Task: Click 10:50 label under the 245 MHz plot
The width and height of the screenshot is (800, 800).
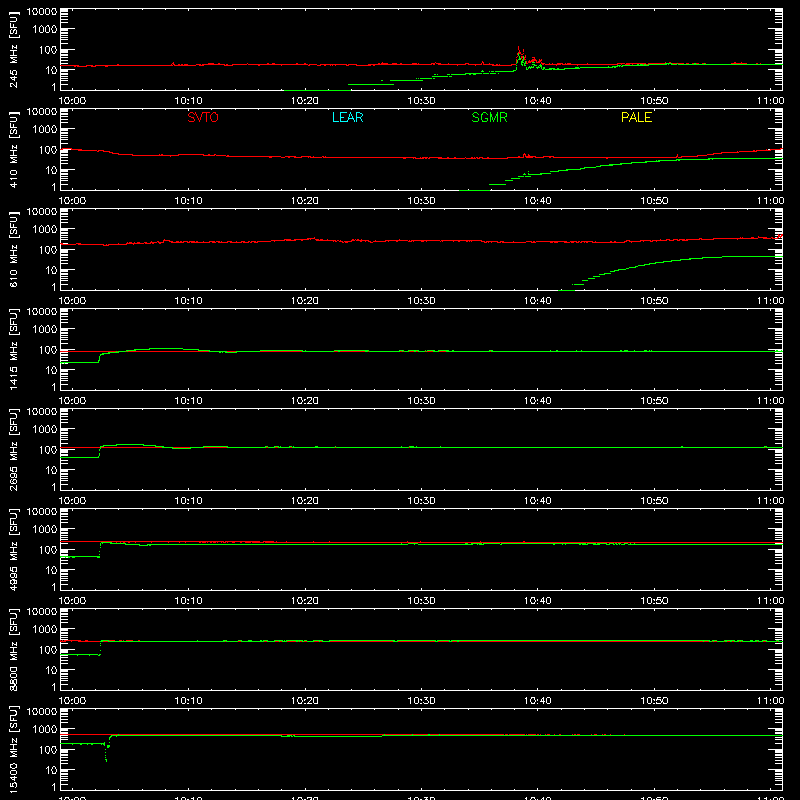Action: click(x=654, y=101)
